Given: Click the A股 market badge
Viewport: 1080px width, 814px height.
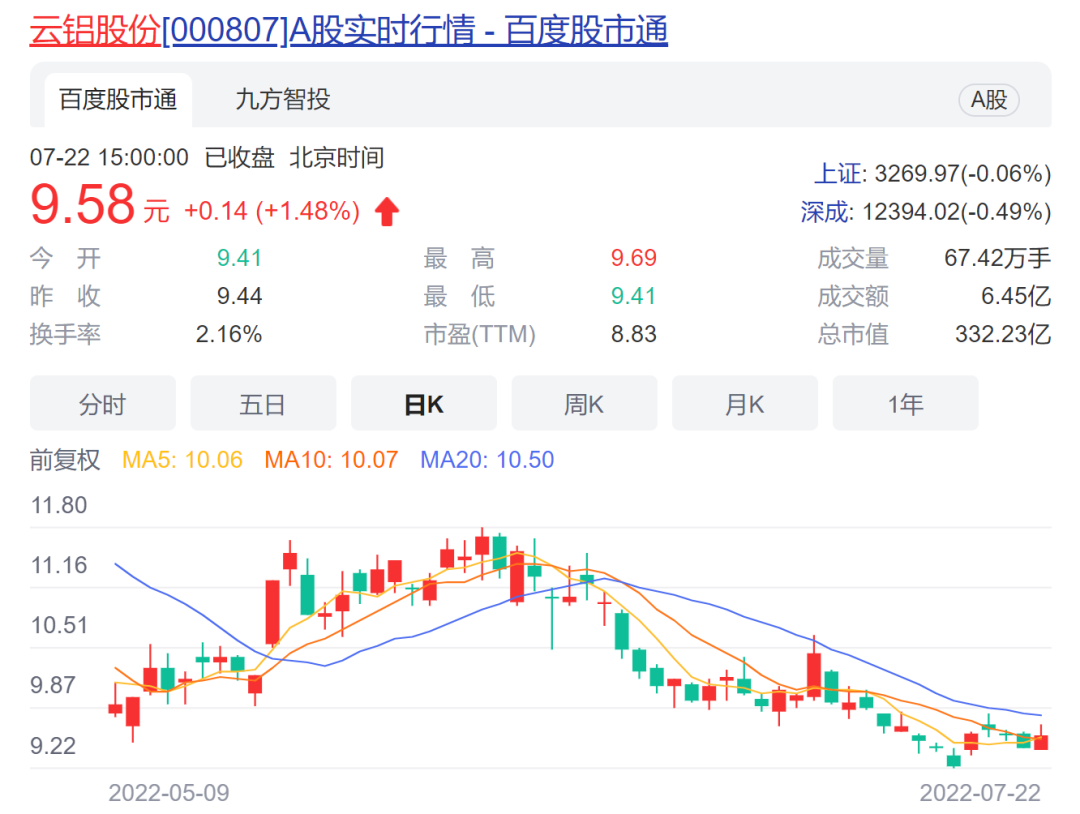Looking at the screenshot, I should (x=988, y=99).
